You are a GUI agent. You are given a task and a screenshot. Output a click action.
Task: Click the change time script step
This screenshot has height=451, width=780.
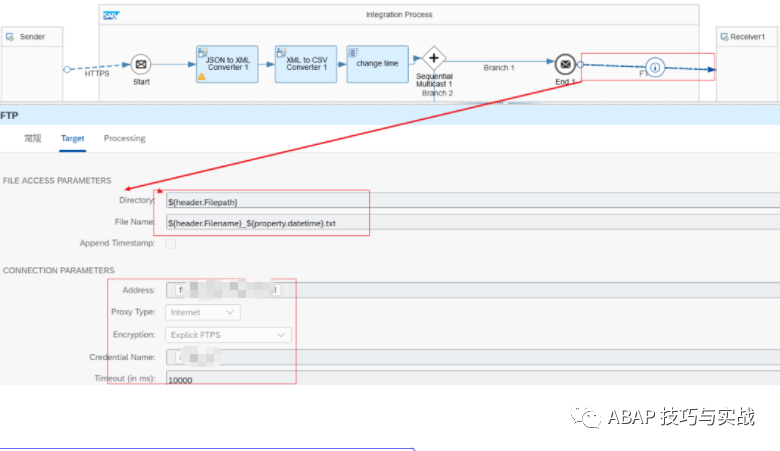click(x=377, y=63)
